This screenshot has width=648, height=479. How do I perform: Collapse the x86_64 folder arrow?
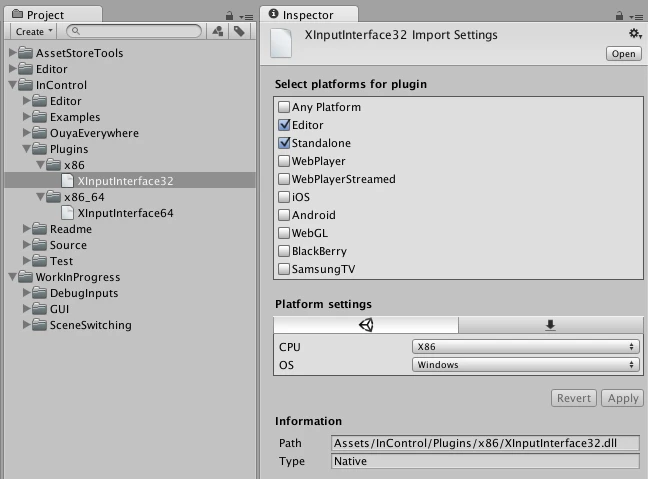(x=40, y=197)
